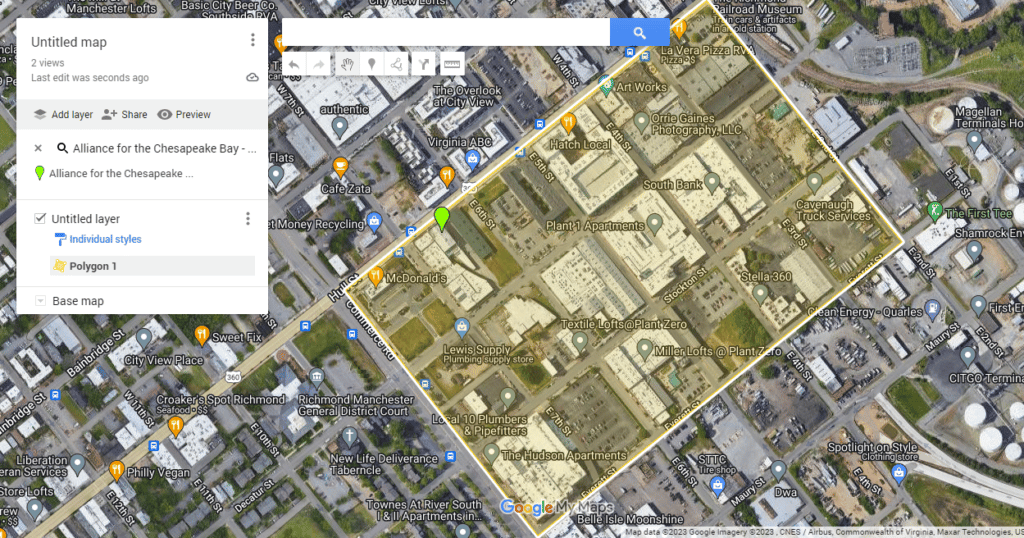The image size is (1024, 538).
Task: Click the Share button
Action: coord(124,115)
